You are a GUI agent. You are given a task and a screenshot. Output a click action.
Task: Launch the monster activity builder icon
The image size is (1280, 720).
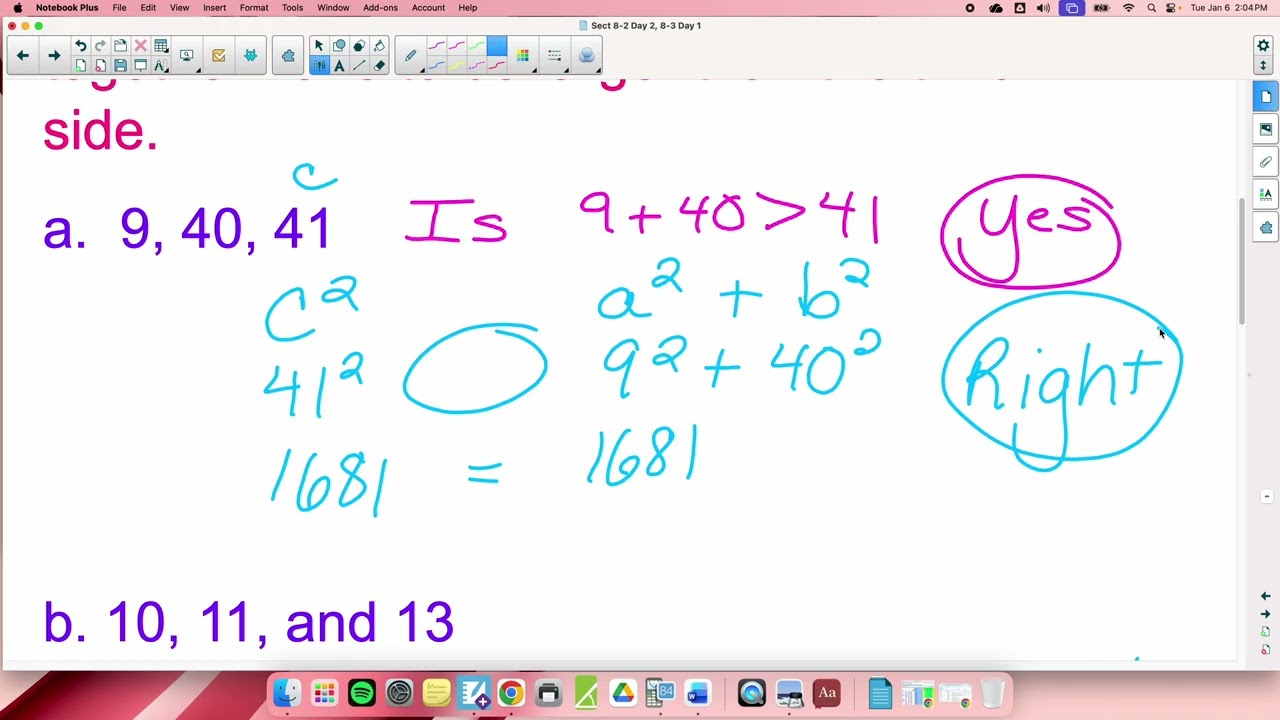point(250,55)
